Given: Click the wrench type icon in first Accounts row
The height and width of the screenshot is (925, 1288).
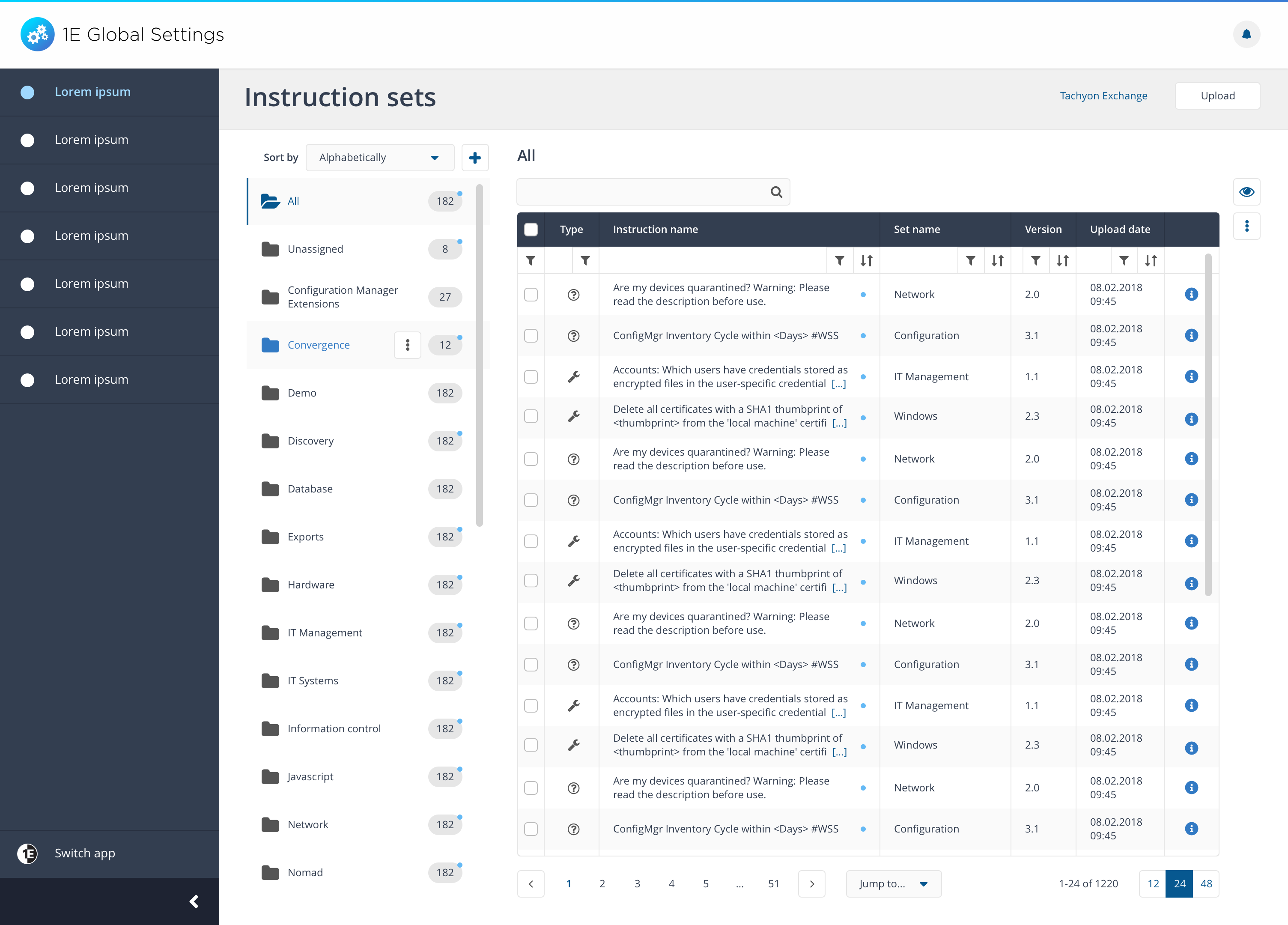Looking at the screenshot, I should [x=574, y=377].
